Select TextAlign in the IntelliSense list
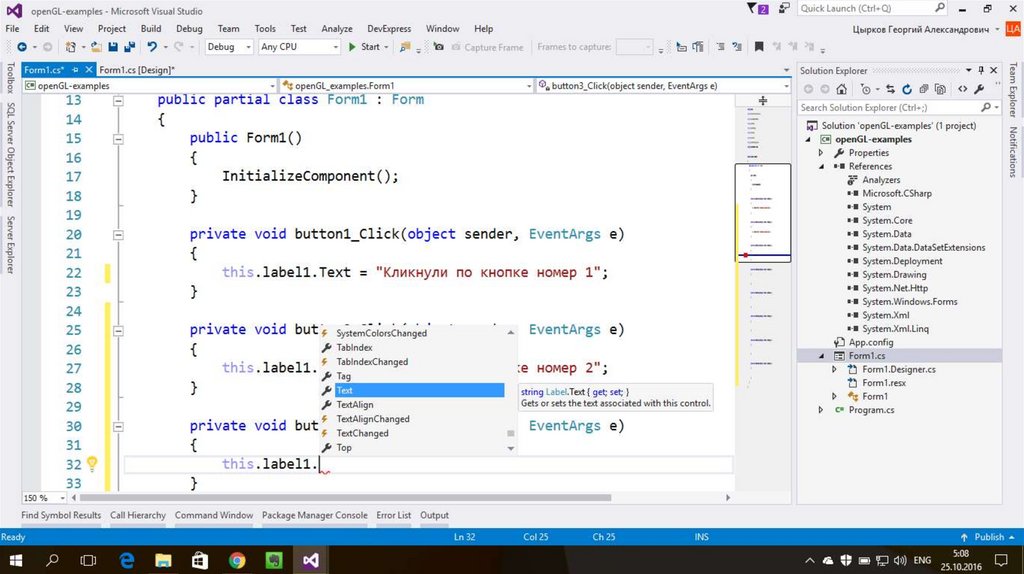Screen dimensions: 1024x574 [355, 405]
